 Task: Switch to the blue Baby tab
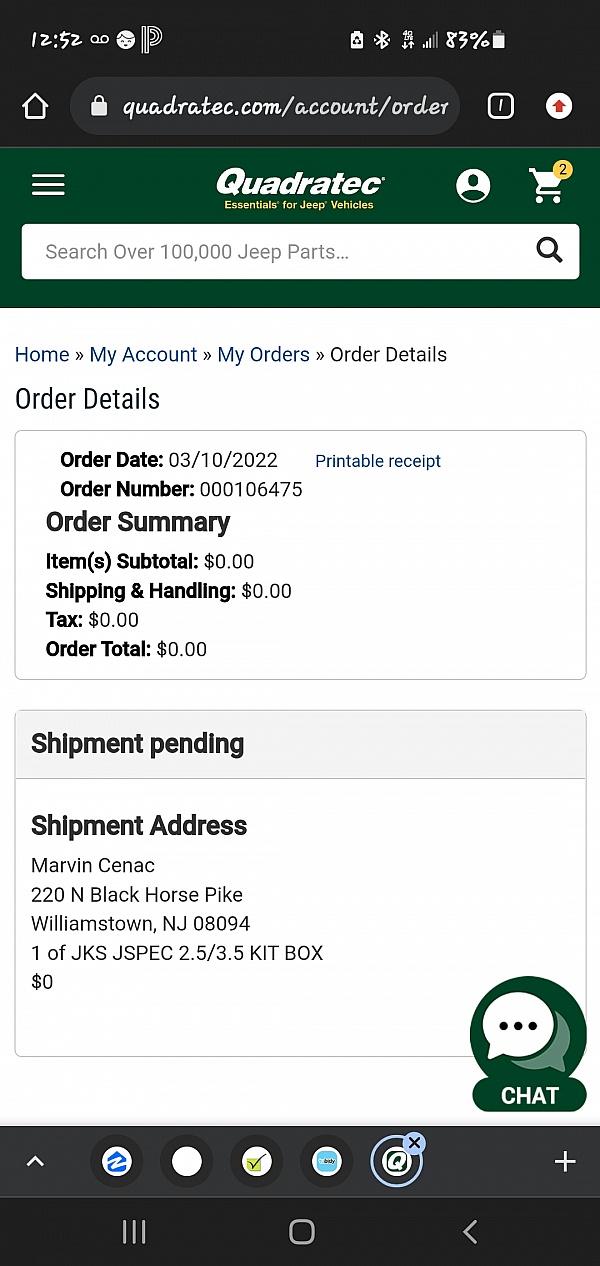pyautogui.click(x=327, y=1161)
